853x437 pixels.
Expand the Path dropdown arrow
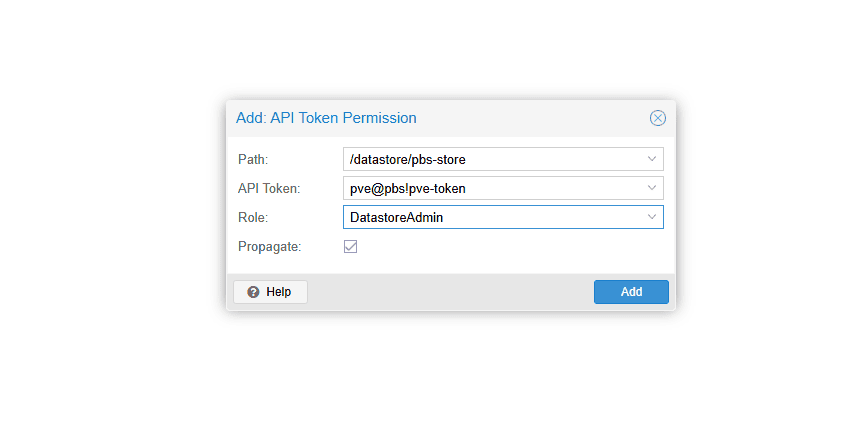pos(652,159)
